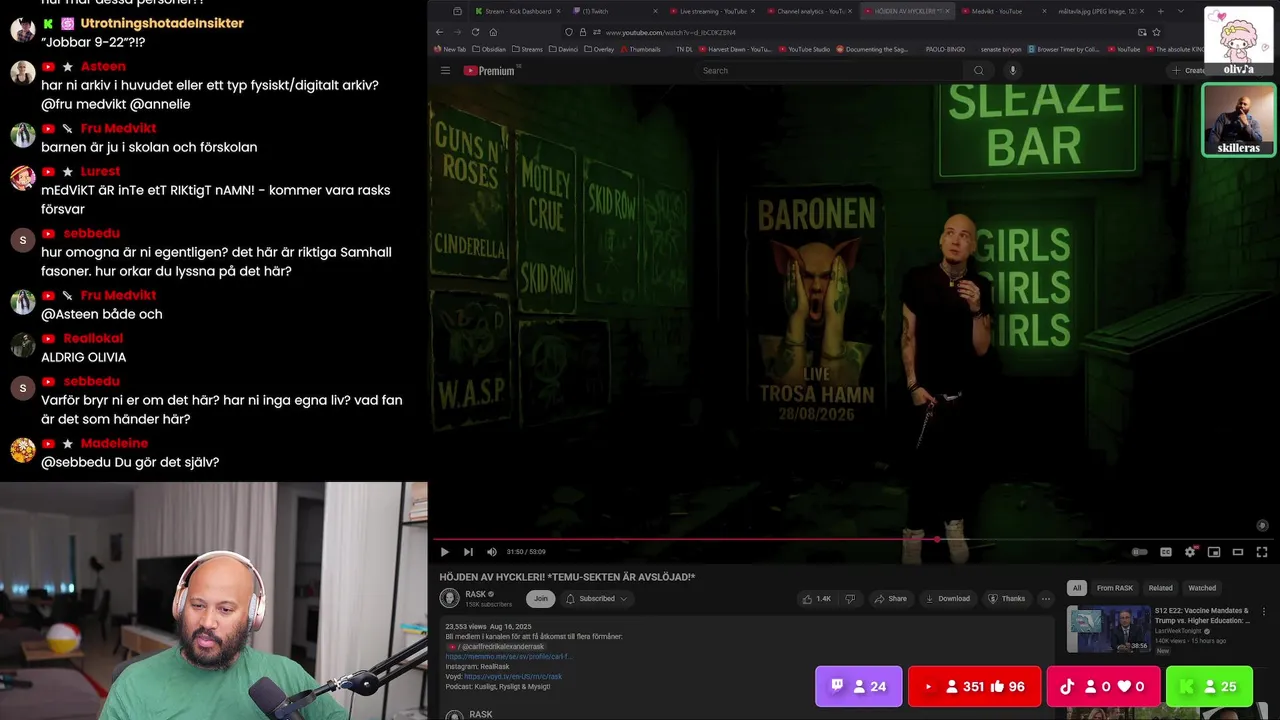The height and width of the screenshot is (720, 1280).
Task: Open a new browser tab with plus
Action: click(x=1160, y=11)
